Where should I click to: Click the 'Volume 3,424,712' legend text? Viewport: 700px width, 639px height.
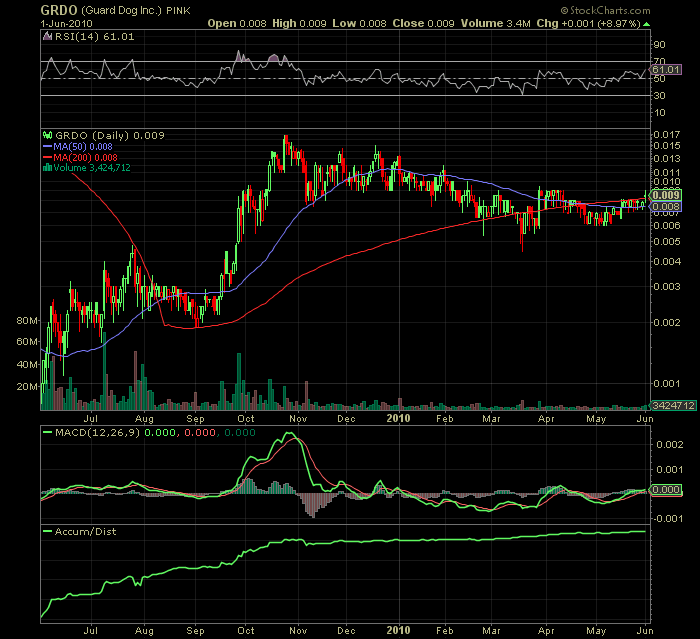coord(92,168)
